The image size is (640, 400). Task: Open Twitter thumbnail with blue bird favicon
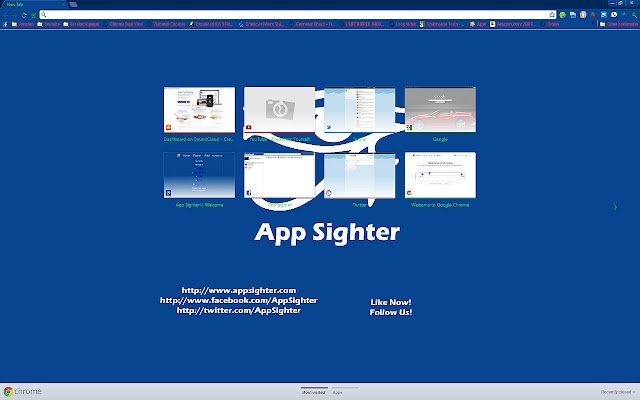coord(360,110)
